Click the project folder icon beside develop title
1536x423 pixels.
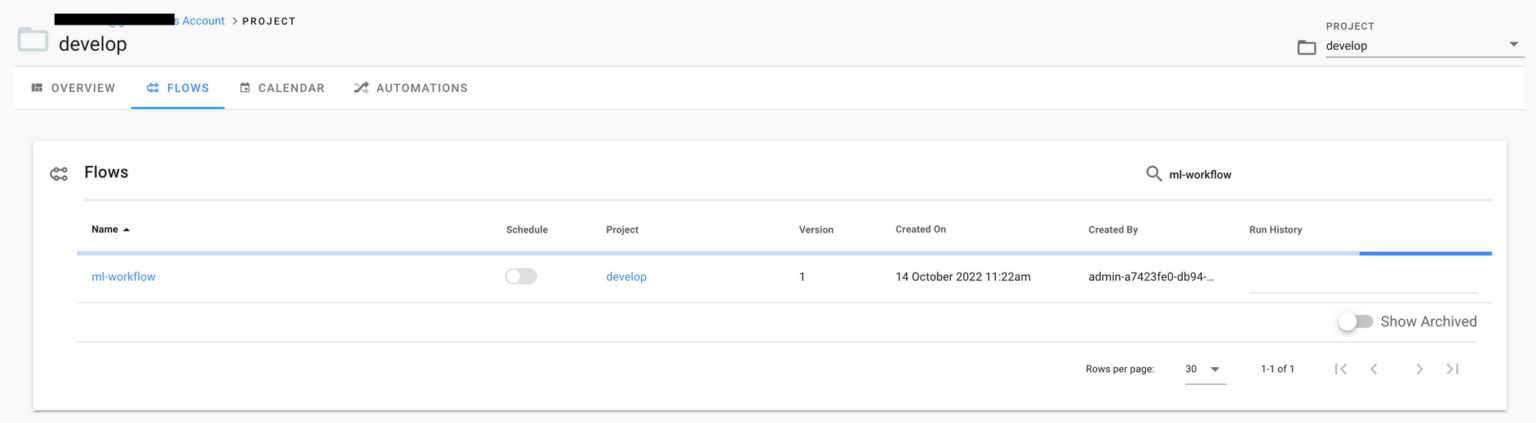point(33,40)
